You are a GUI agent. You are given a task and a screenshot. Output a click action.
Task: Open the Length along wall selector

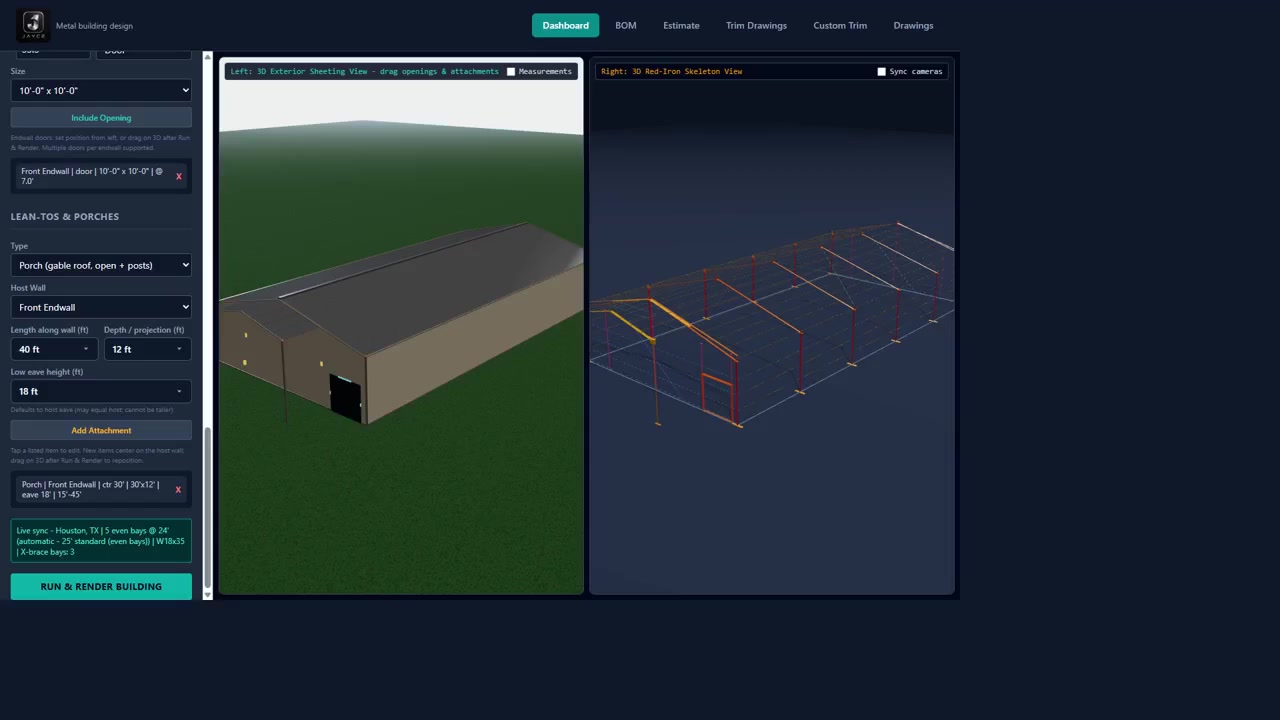click(x=54, y=349)
